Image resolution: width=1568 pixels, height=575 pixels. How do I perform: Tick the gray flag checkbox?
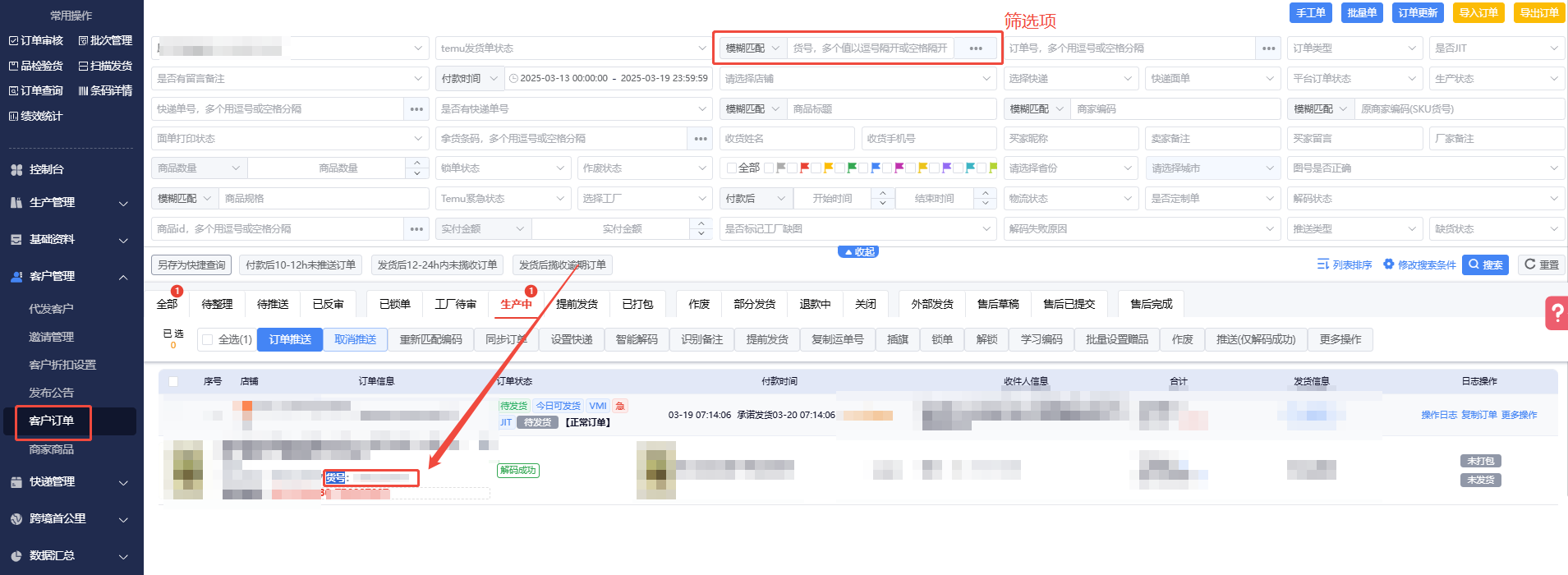pyautogui.click(x=769, y=168)
